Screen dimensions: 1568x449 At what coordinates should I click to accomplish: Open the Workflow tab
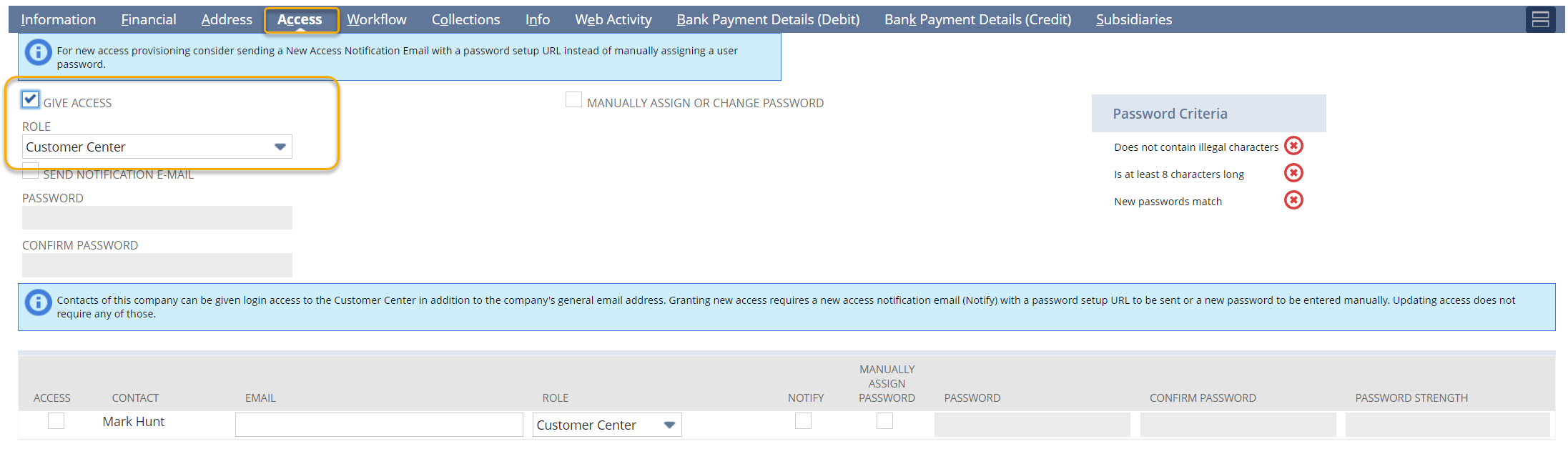(x=376, y=20)
